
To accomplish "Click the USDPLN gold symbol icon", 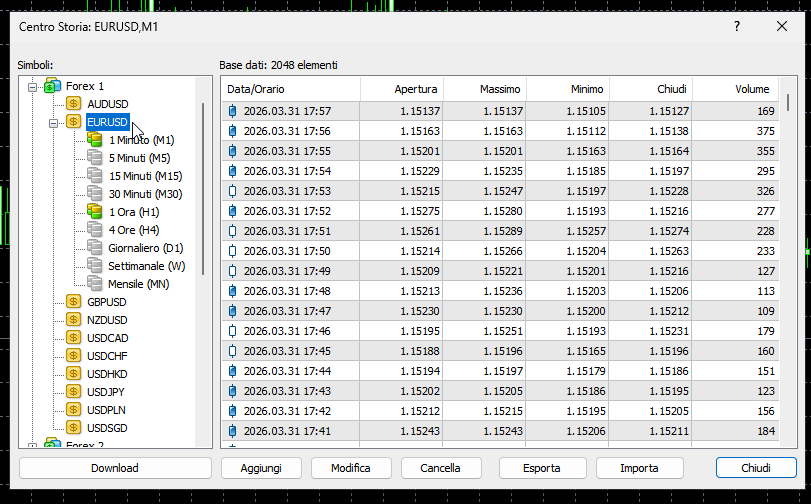I will pos(73,410).
